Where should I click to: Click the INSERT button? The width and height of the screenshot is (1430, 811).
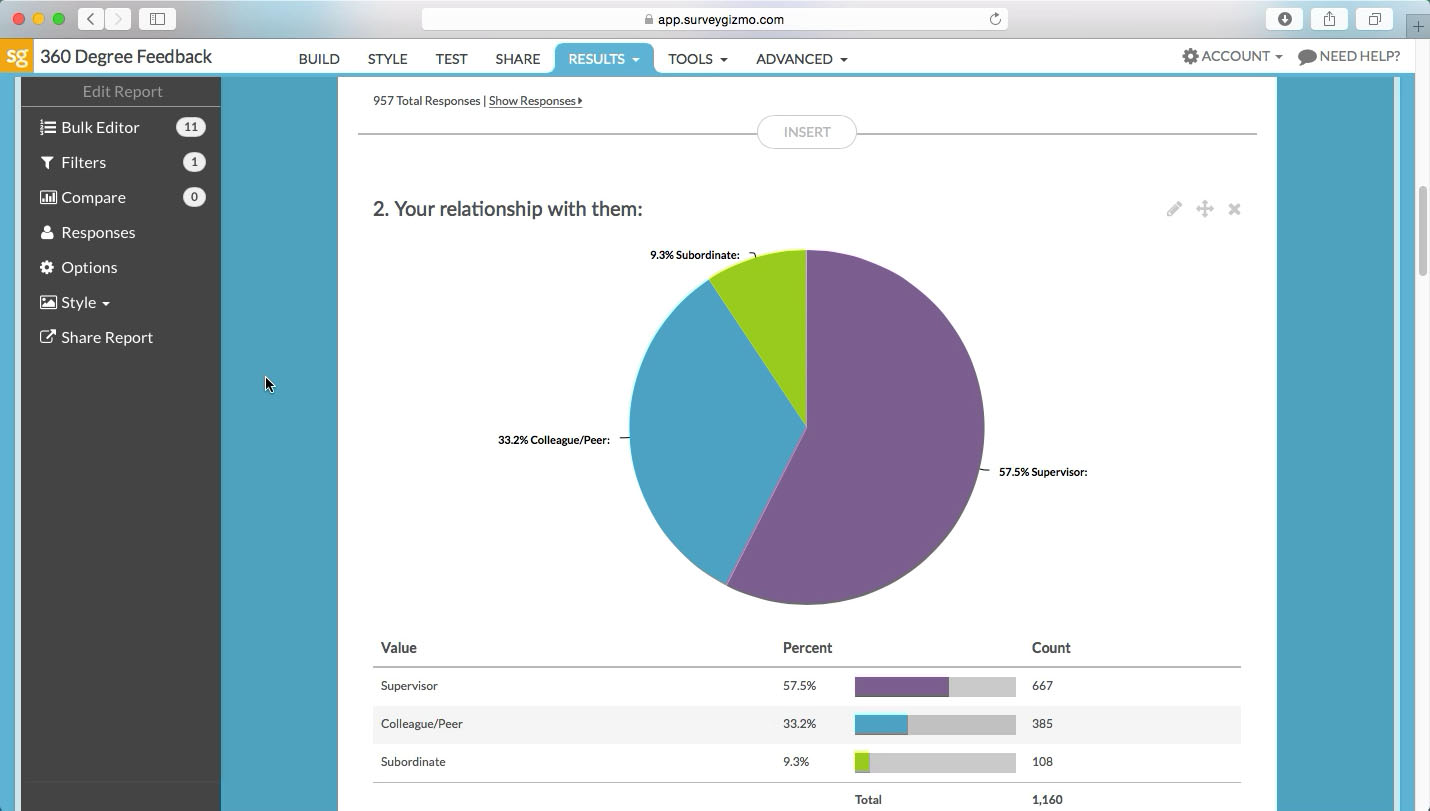806,131
